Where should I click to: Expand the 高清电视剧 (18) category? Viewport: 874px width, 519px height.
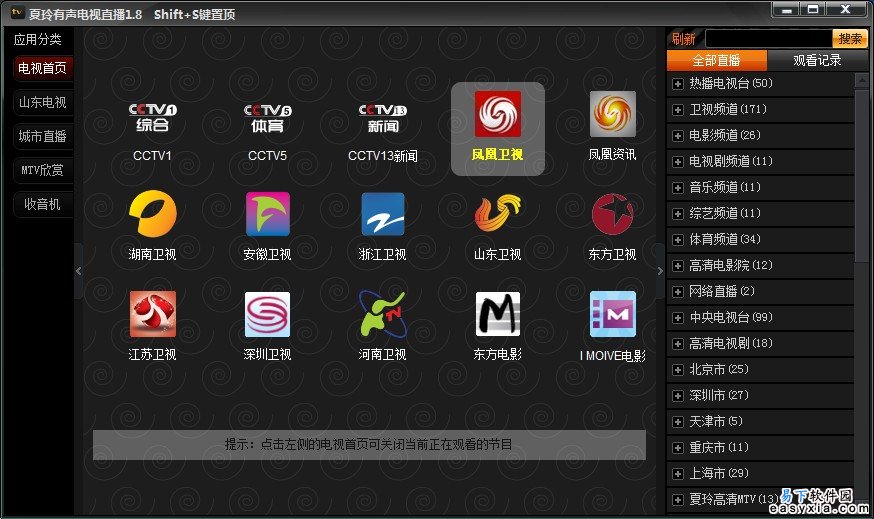(677, 344)
